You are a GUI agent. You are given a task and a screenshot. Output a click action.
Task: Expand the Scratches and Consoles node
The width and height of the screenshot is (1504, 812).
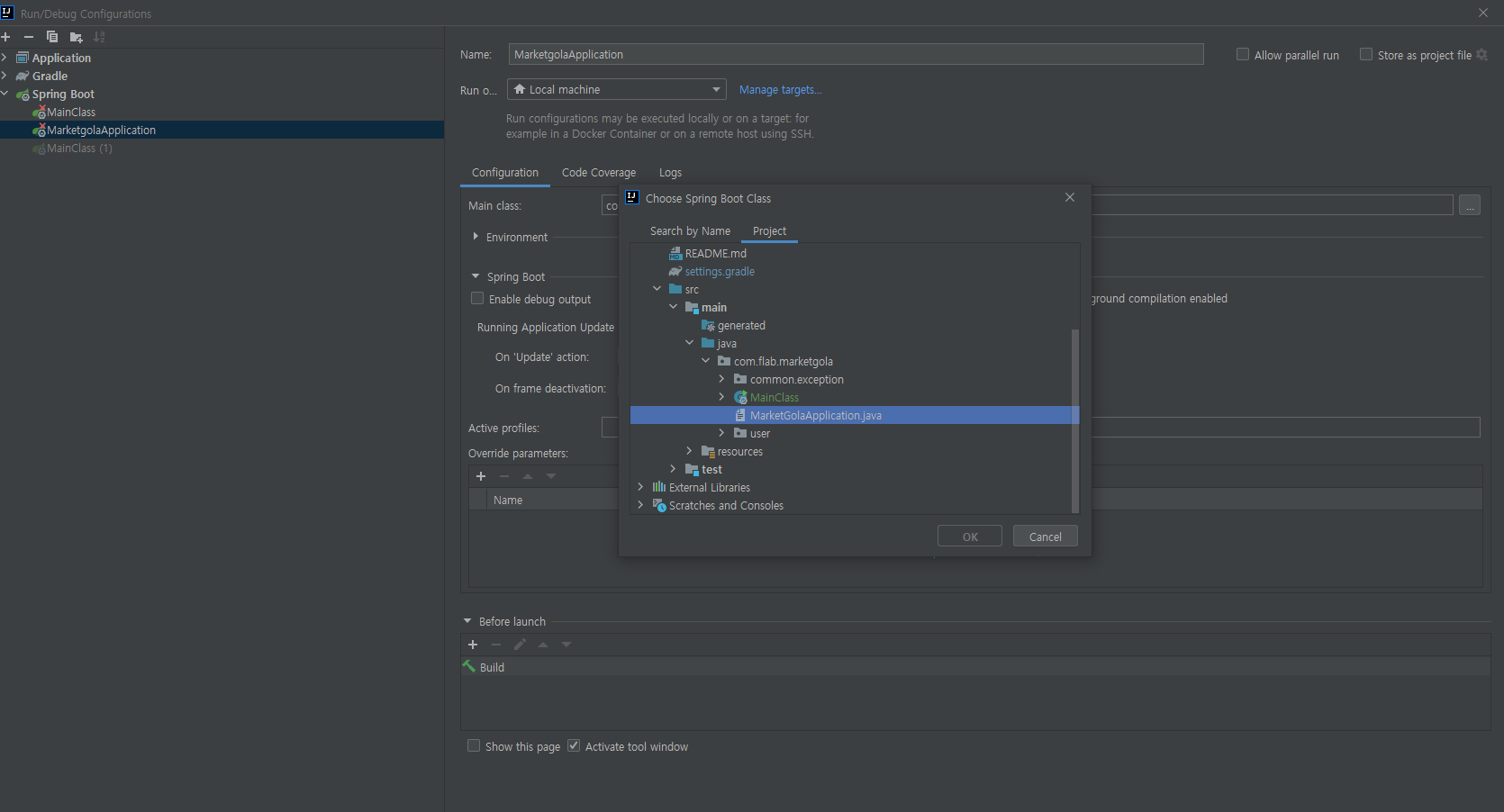640,504
